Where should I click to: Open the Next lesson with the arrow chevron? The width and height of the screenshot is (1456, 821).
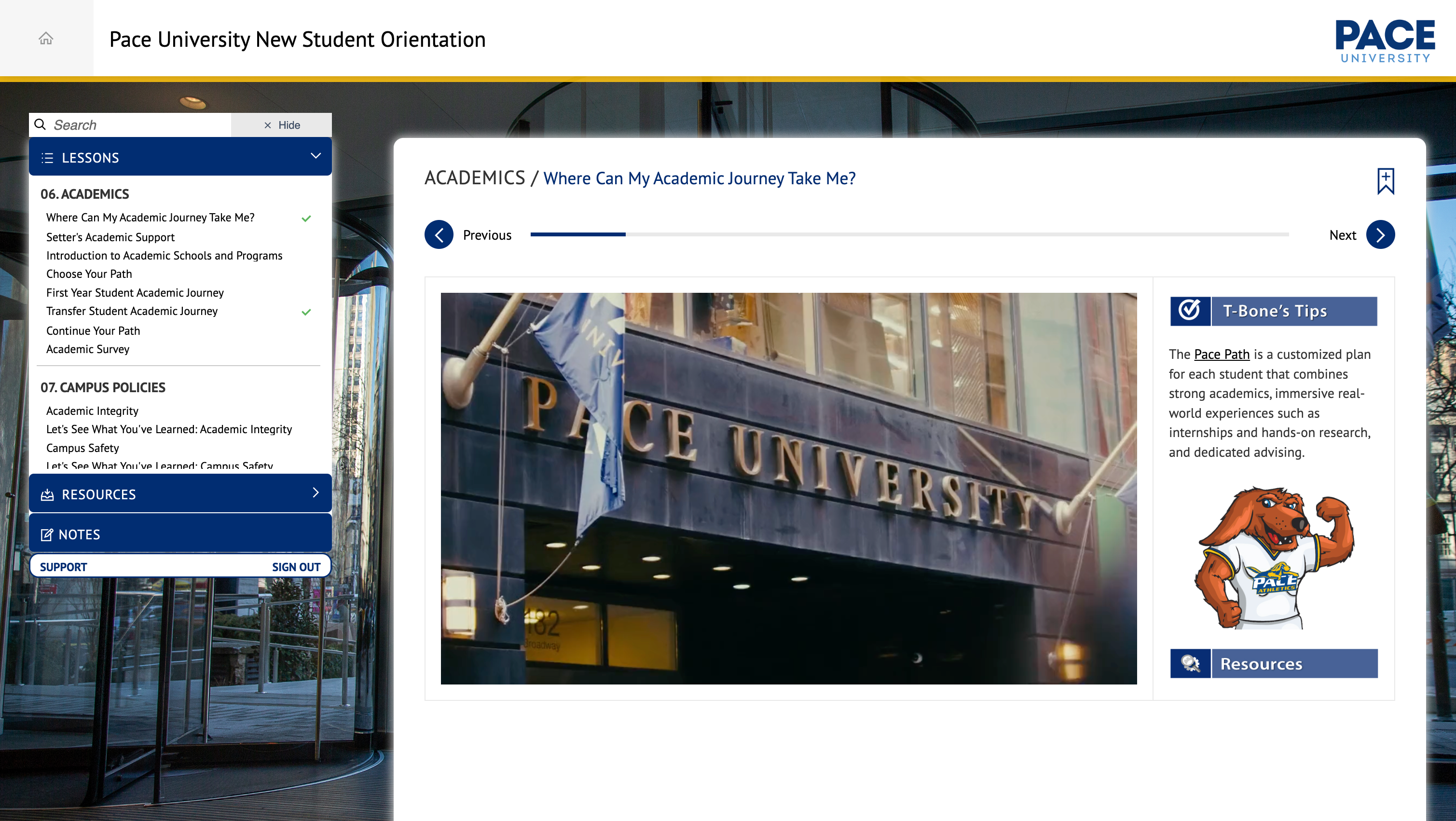(x=1380, y=234)
